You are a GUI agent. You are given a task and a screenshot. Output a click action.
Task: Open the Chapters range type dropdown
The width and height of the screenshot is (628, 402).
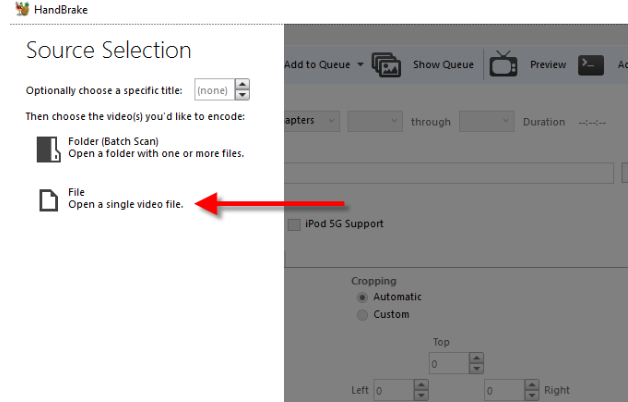[x=312, y=122]
